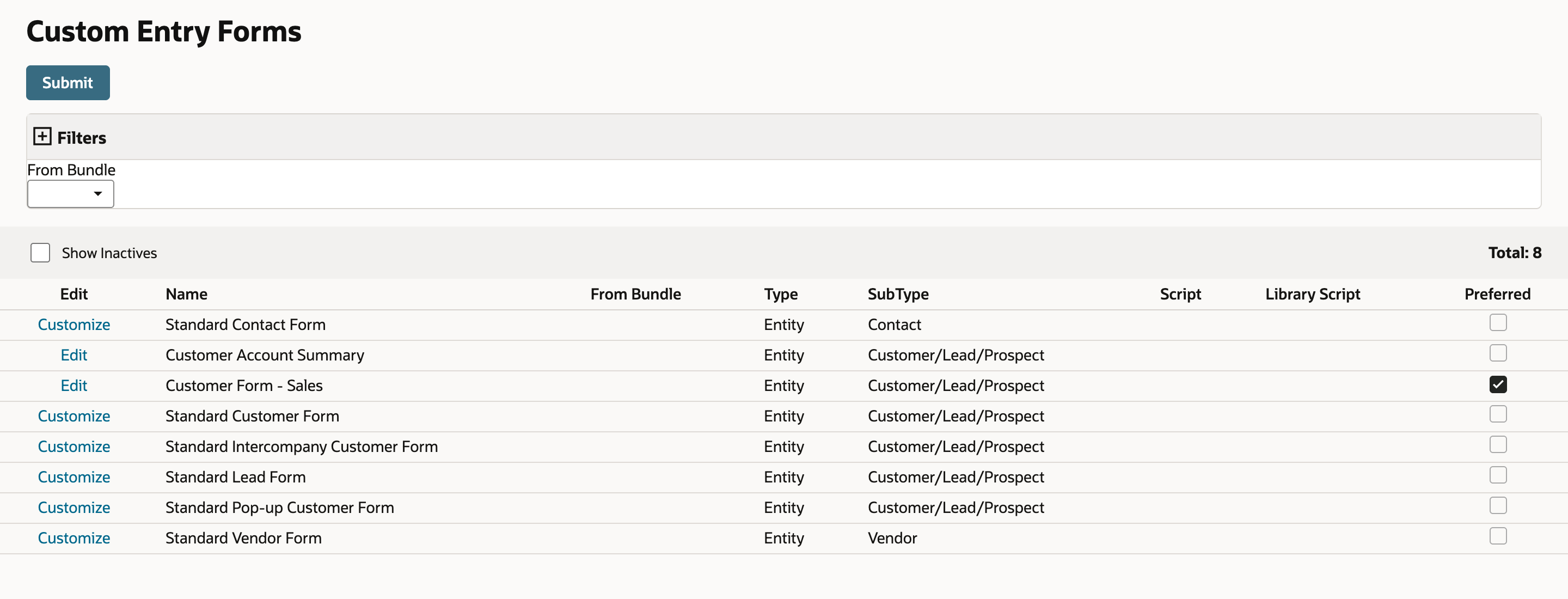This screenshot has width=1568, height=599.
Task: Select the Contact subtype cell
Action: (894, 325)
